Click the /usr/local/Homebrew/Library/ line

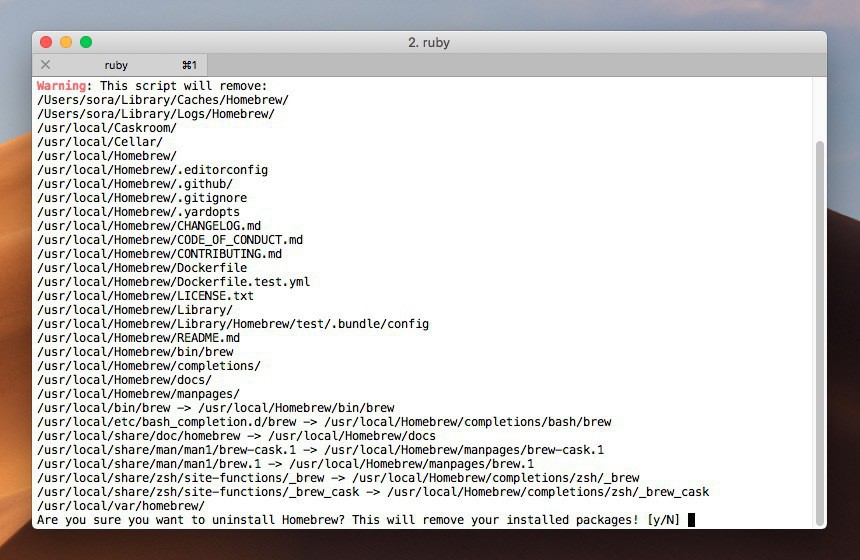tap(135, 310)
